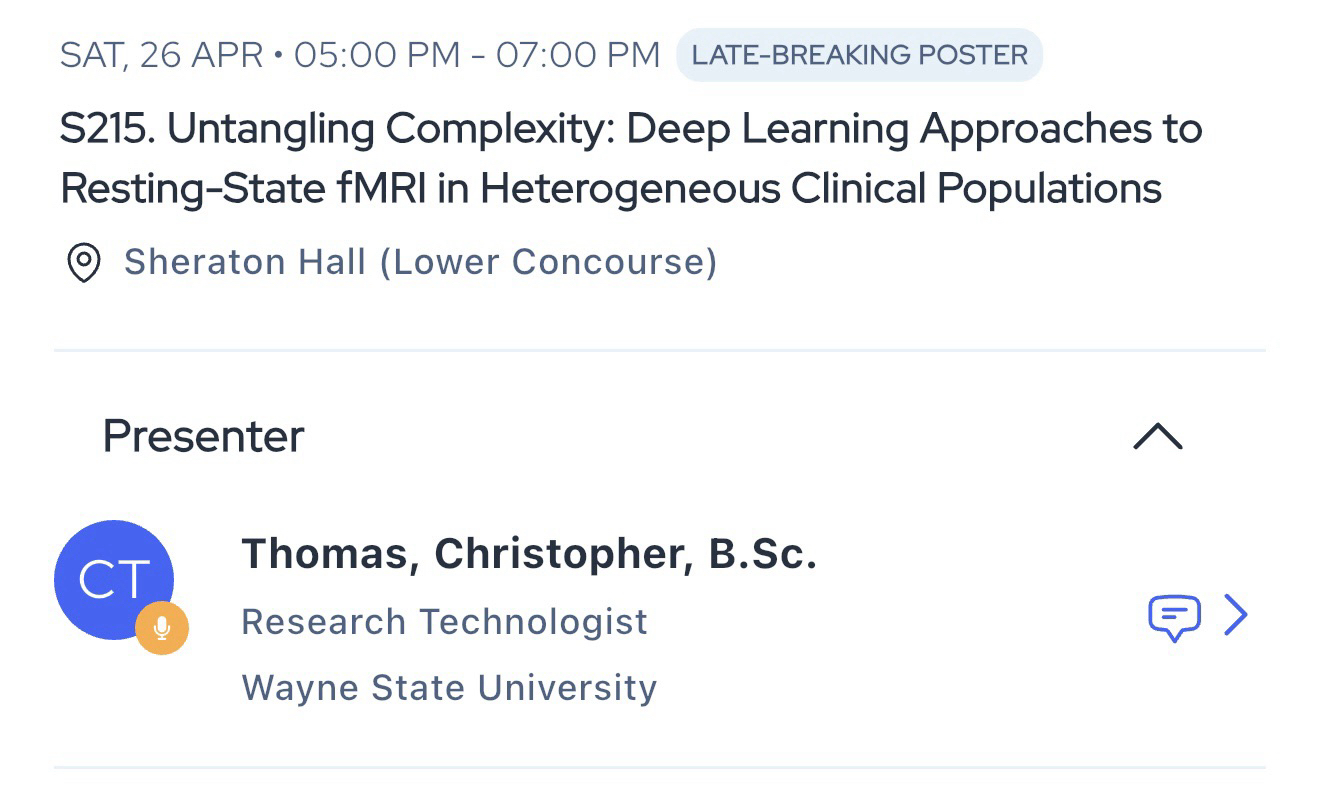The width and height of the screenshot is (1320, 811).
Task: Click the S215 session code
Action: (x=105, y=129)
